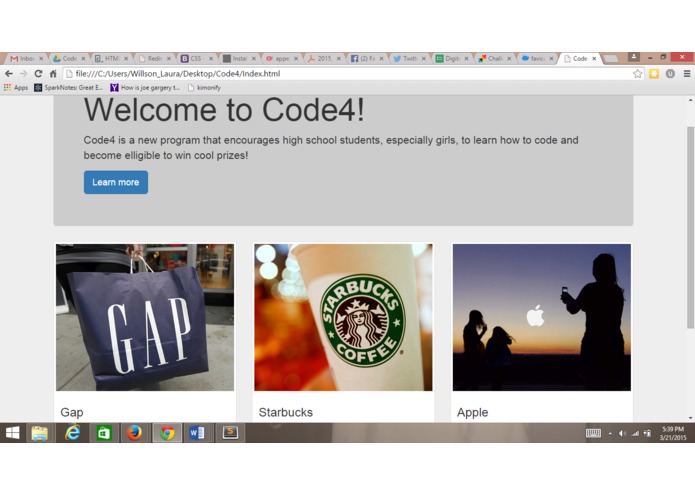Click the Apple card heading
The height and width of the screenshot is (494, 695).
472,412
